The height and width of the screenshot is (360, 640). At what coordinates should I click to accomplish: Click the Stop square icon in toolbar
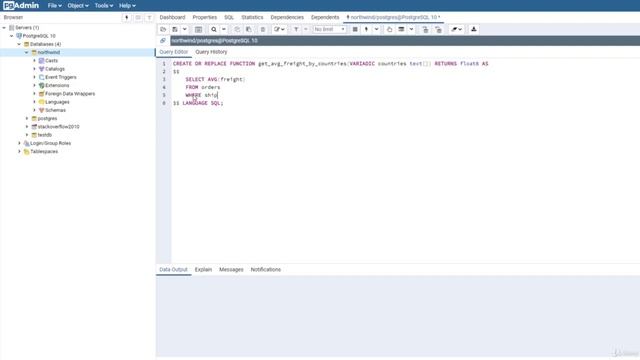coord(355,29)
